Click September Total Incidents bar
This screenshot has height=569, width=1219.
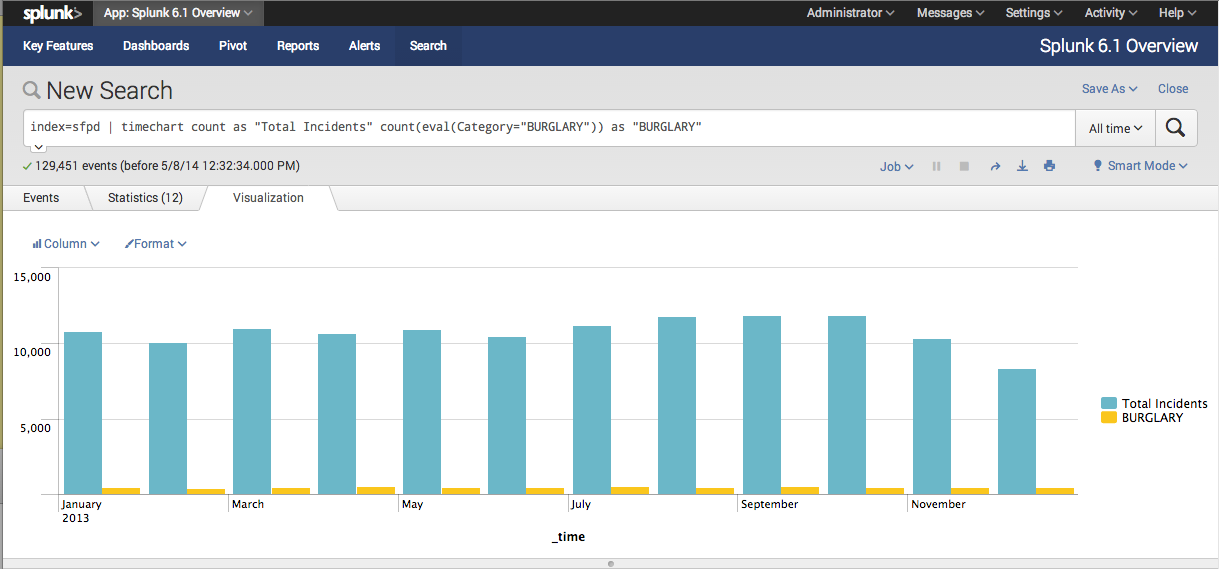(762, 405)
